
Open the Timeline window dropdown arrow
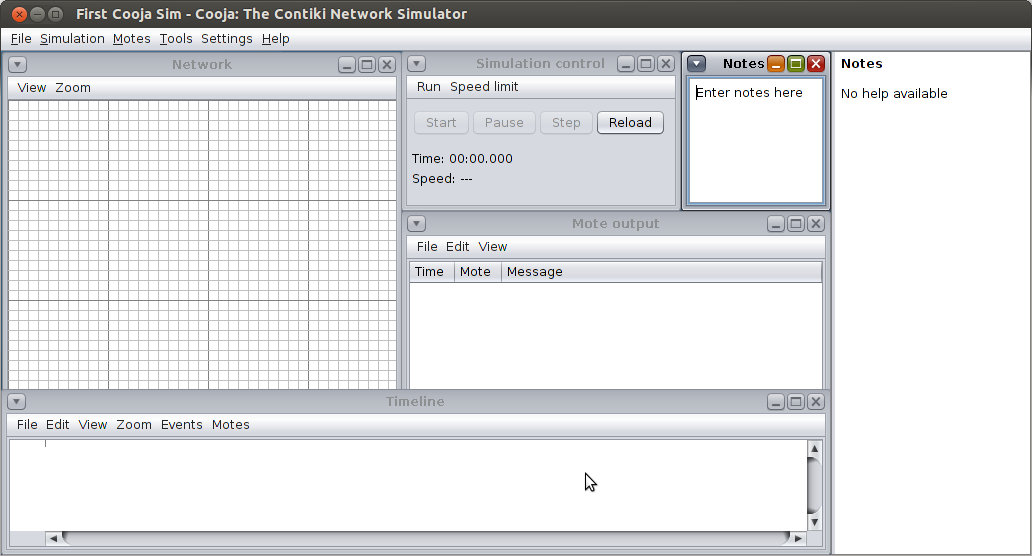click(x=16, y=401)
